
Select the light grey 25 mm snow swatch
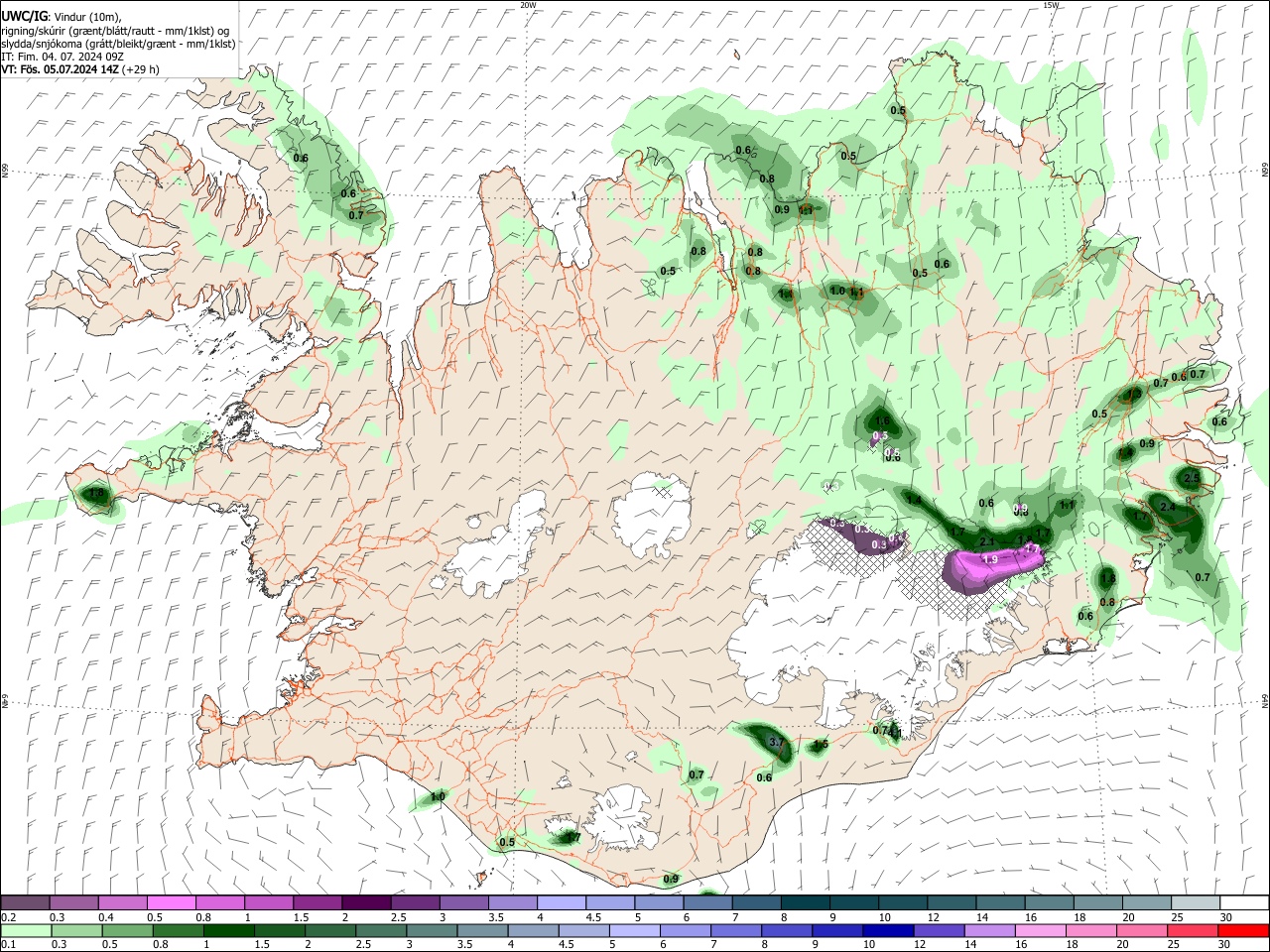tap(1196, 902)
